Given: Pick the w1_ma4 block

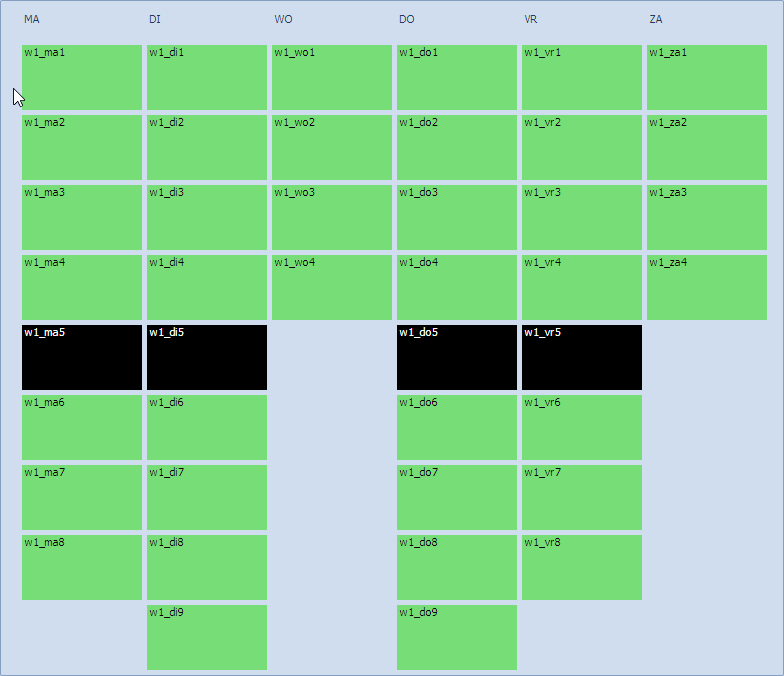Looking at the screenshot, I should click(82, 288).
